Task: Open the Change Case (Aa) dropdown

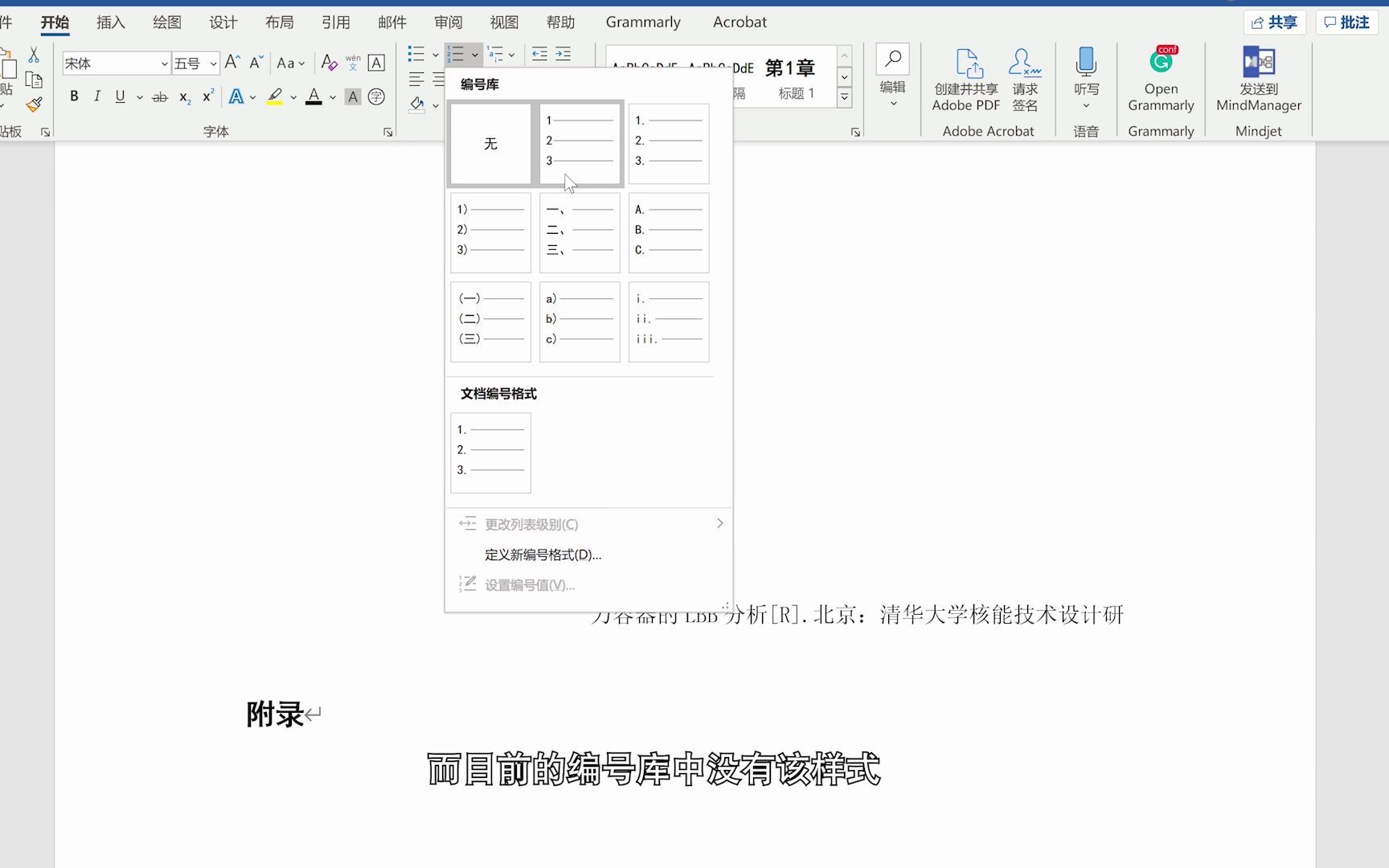Action: pyautogui.click(x=290, y=63)
